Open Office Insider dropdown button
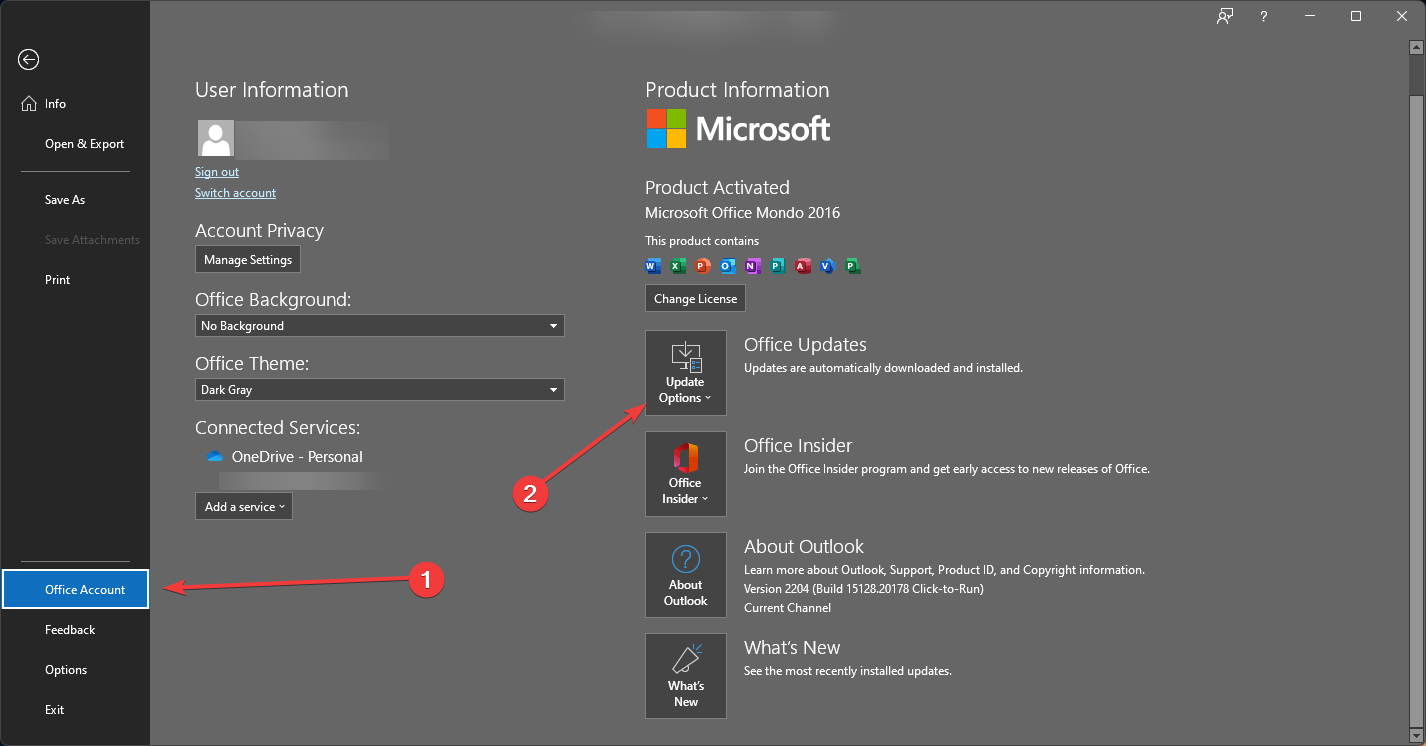 [x=686, y=474]
